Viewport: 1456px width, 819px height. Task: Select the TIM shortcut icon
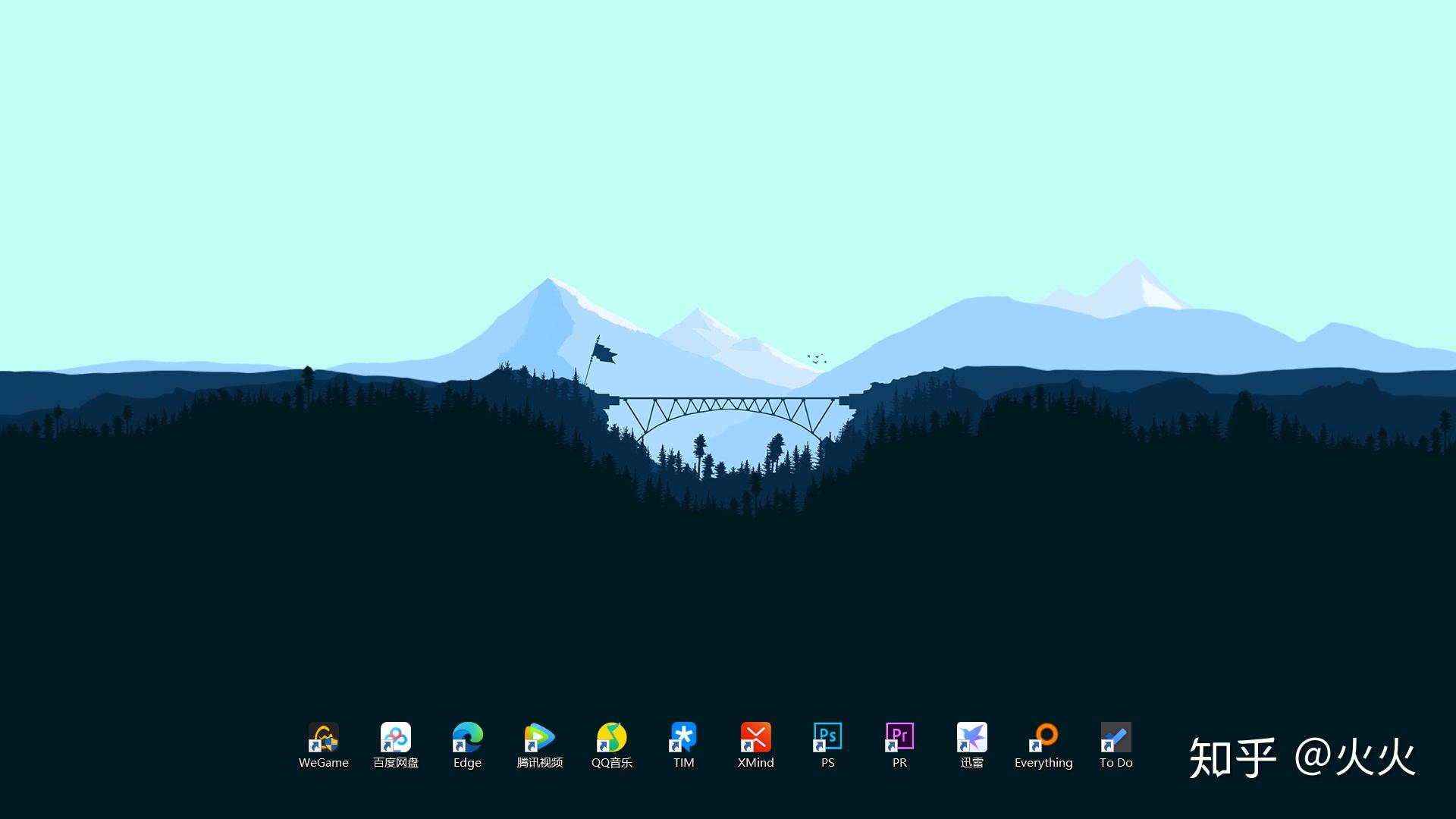pyautogui.click(x=683, y=737)
